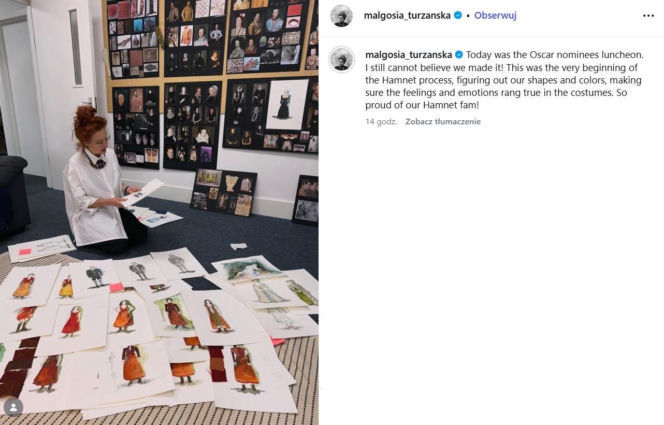
Task: Click the post caption text
Action: [504, 80]
